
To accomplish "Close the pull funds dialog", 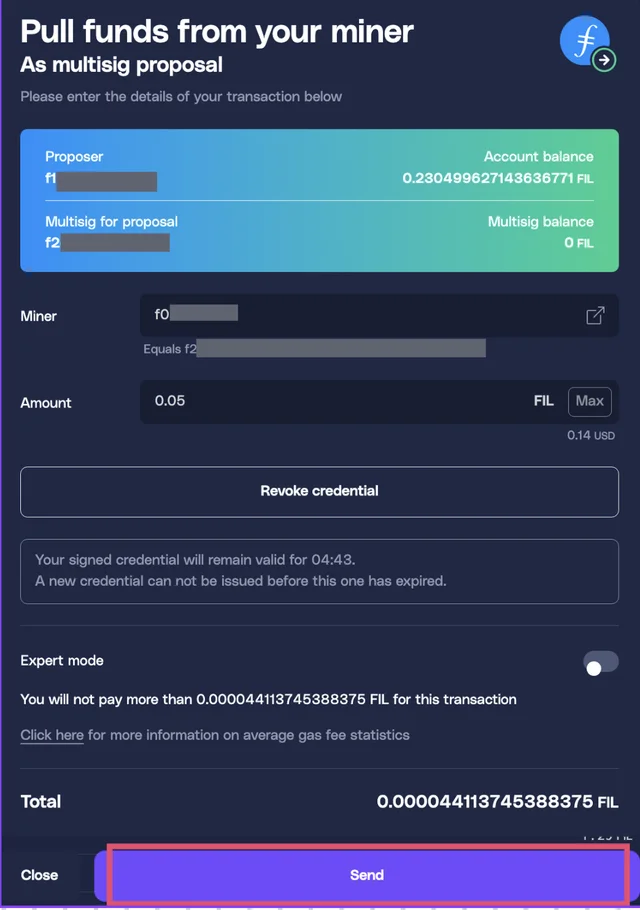I will point(40,875).
